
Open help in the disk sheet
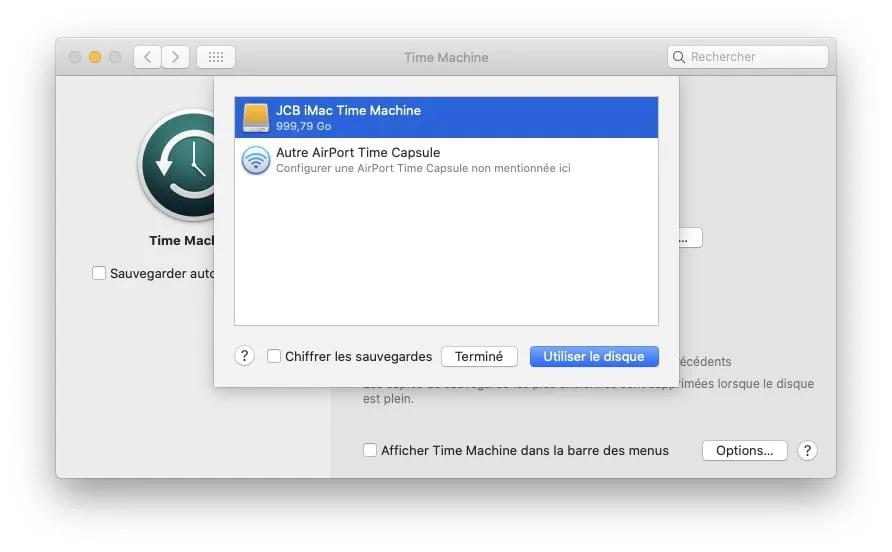point(245,356)
